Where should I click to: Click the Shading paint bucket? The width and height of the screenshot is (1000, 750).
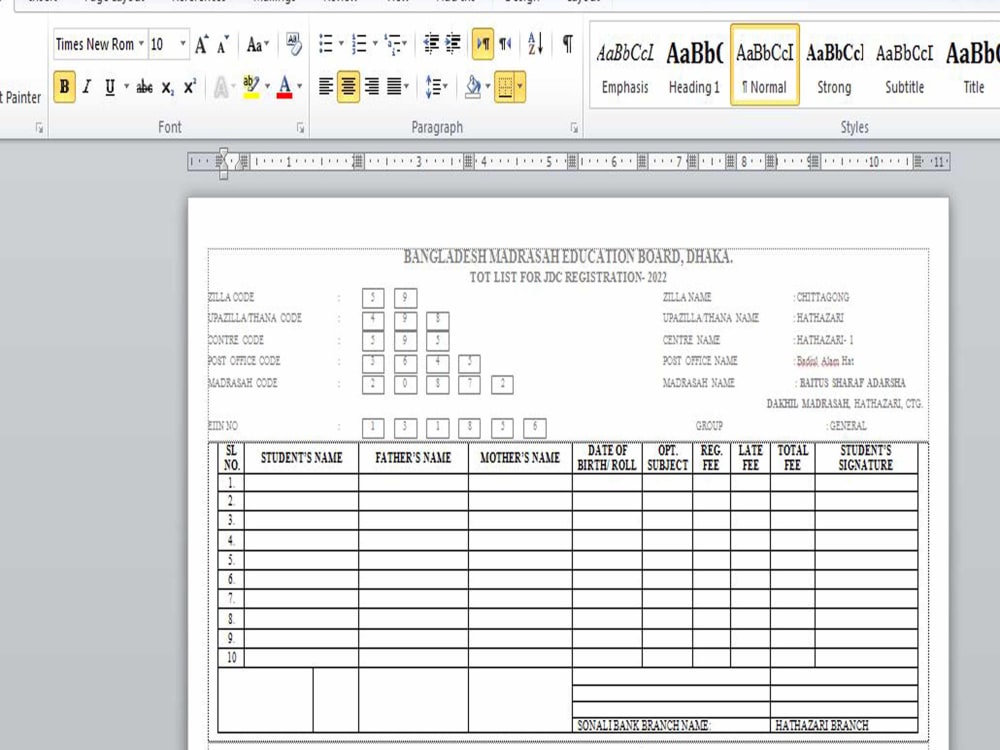pos(473,87)
